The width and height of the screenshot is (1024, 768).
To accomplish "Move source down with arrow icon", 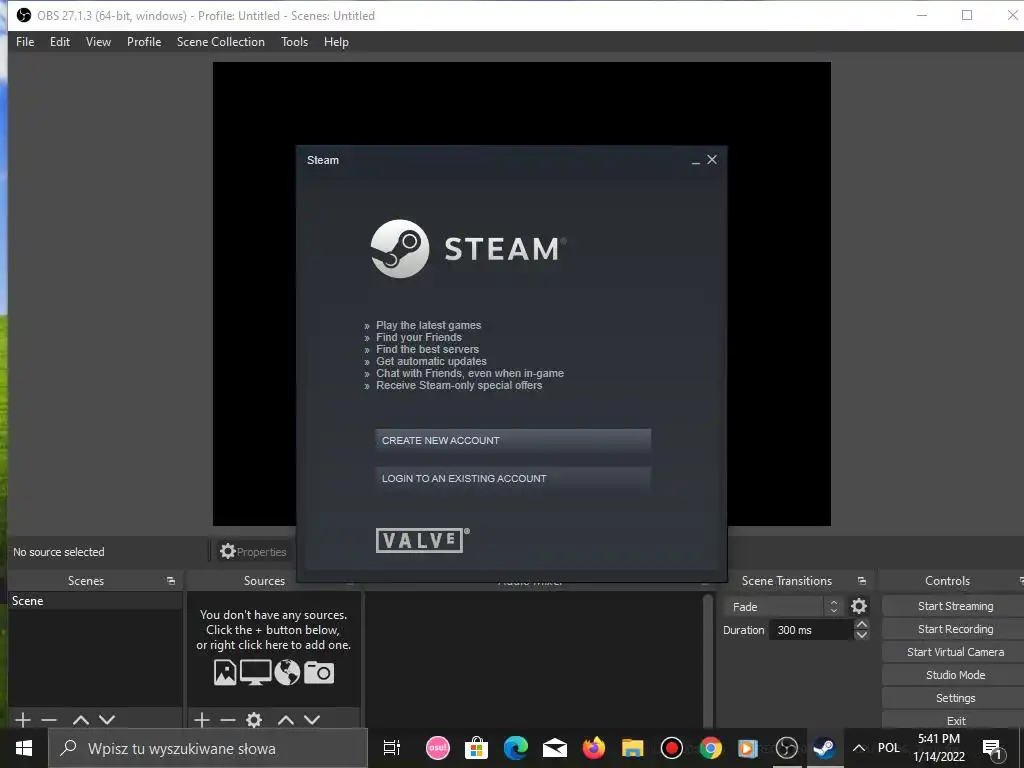I will click(312, 720).
